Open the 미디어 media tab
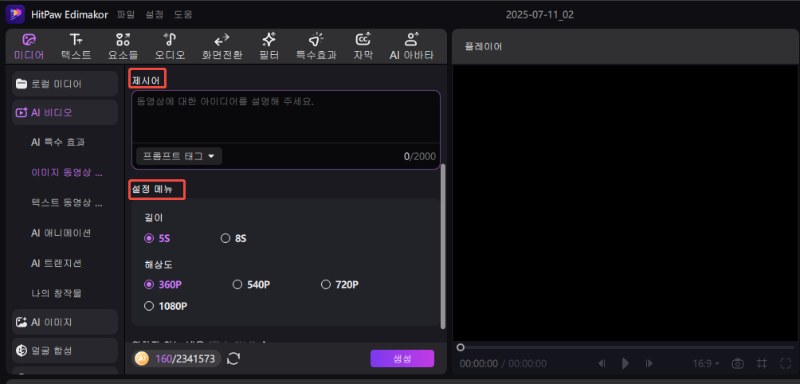Image resolution: width=800 pixels, height=384 pixels. point(29,47)
